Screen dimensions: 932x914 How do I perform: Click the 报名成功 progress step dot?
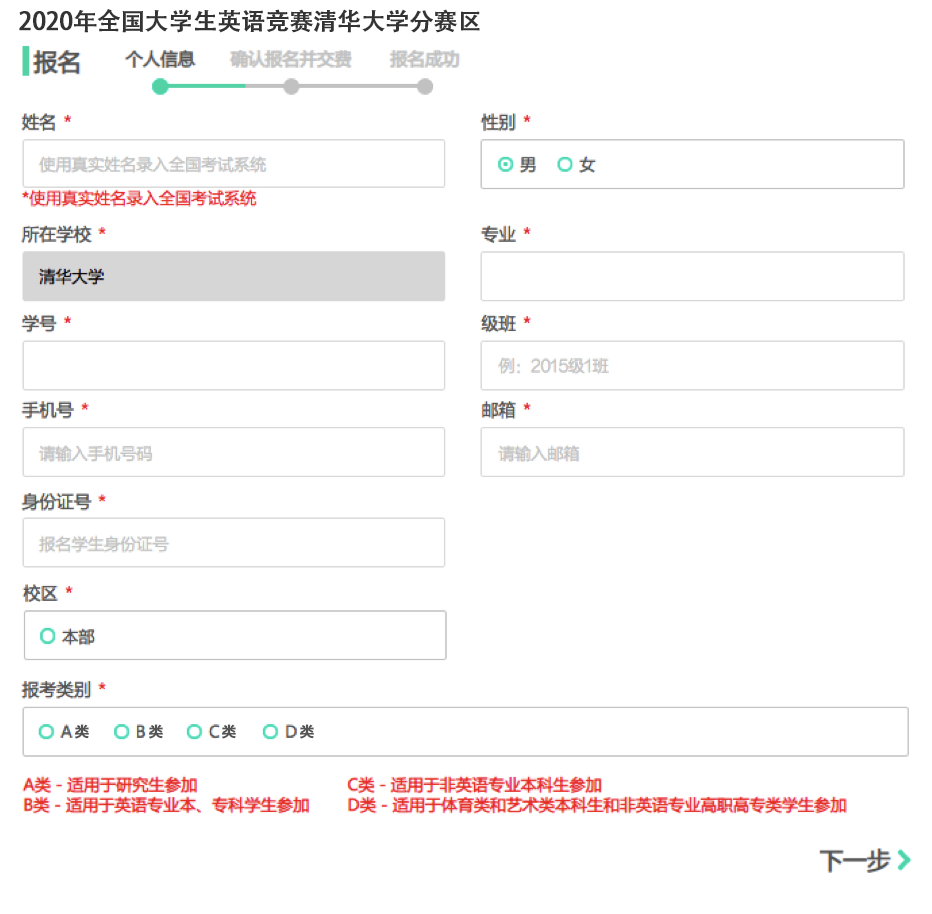pos(425,87)
